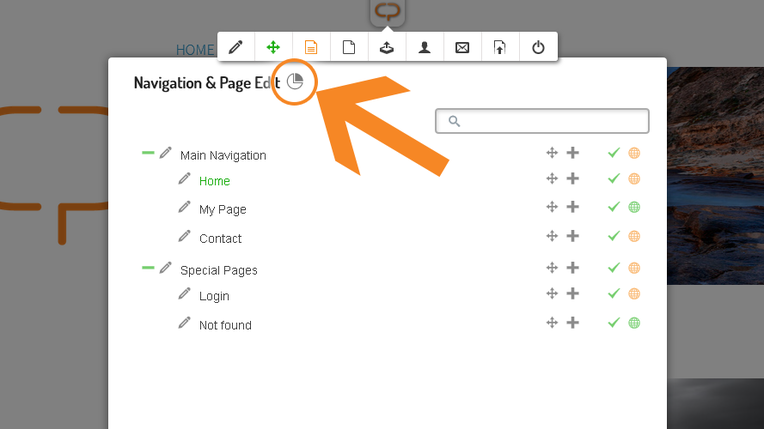Collapse the Special Pages tree group
764x429 pixels.
coord(148,268)
